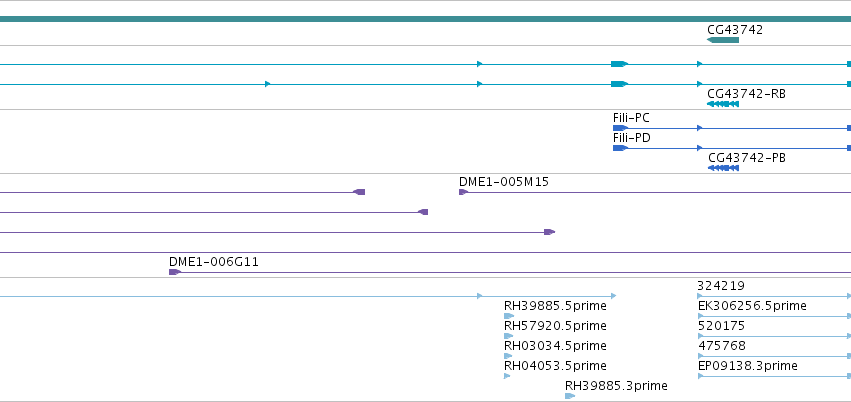
Task: Click the CG43742-PB label
Action: click(747, 158)
